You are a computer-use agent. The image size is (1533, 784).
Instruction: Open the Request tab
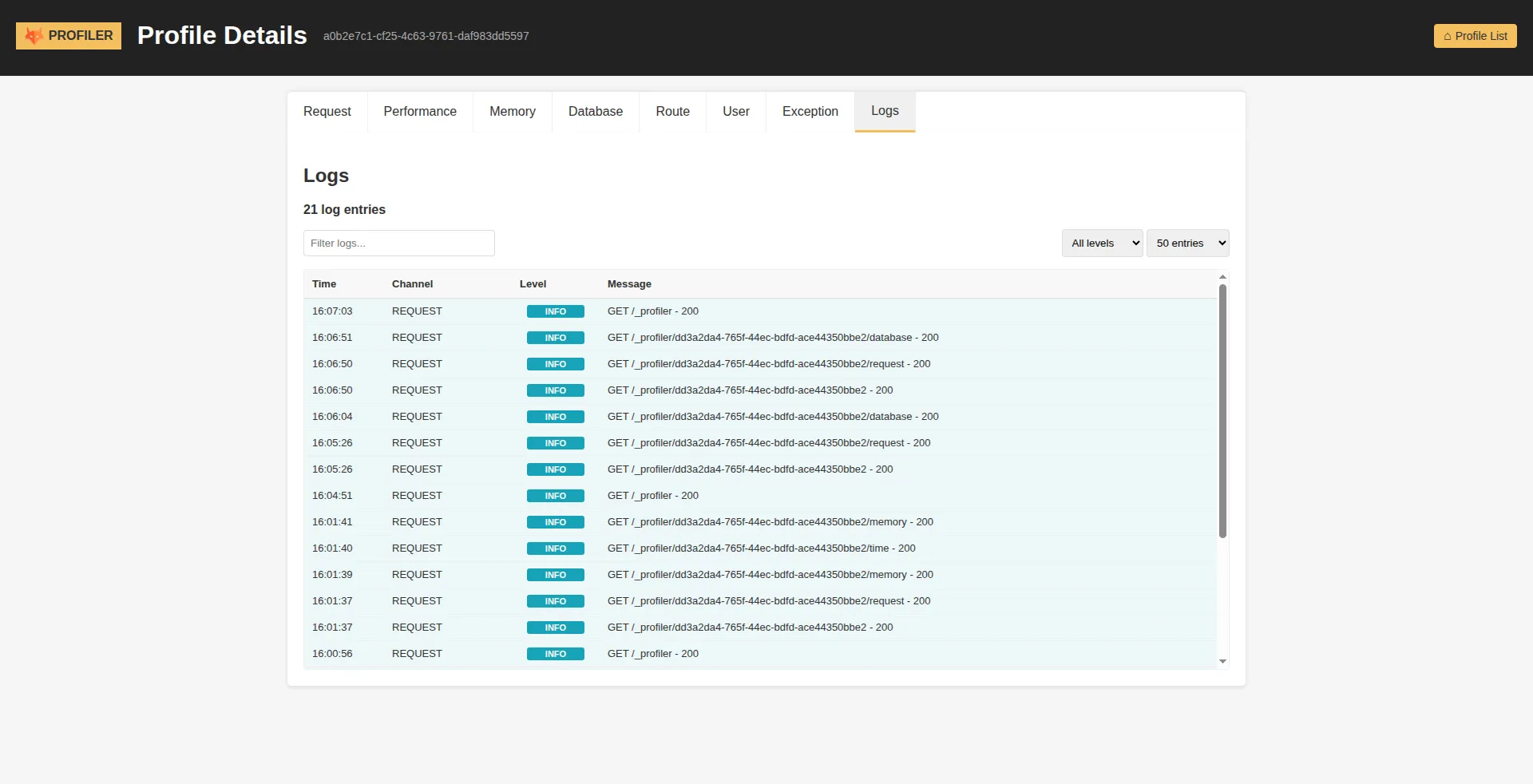[327, 112]
